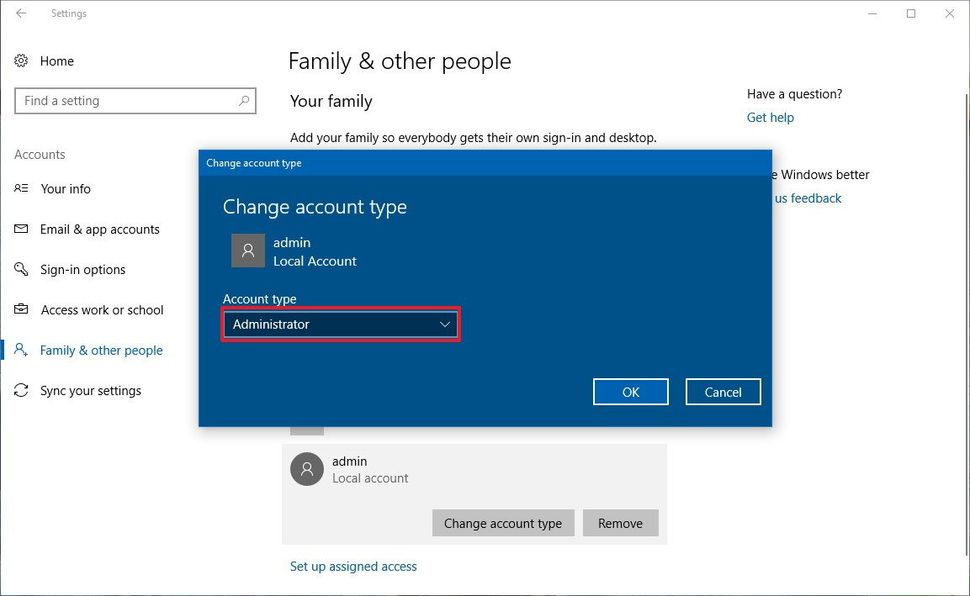Click the gear icon next to Home
970x596 pixels.
coord(22,61)
